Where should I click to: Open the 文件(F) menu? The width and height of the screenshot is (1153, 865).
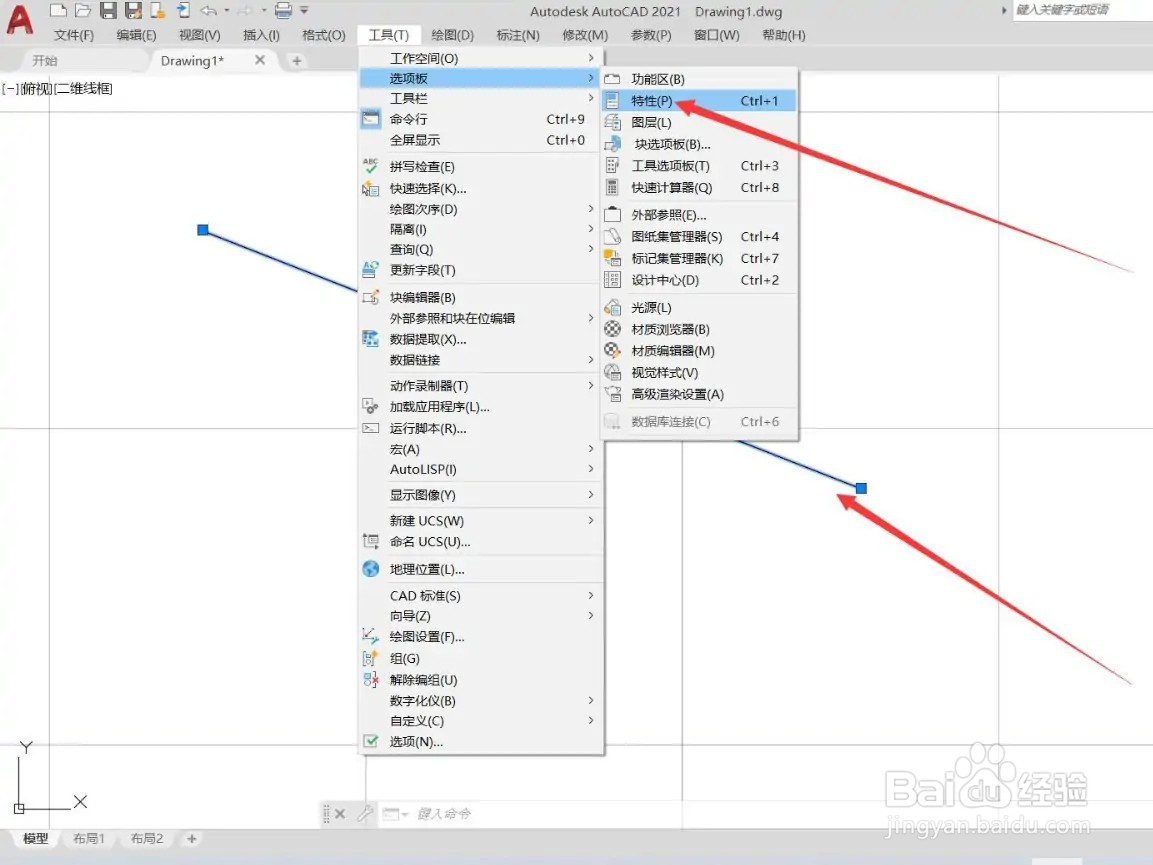[74, 35]
